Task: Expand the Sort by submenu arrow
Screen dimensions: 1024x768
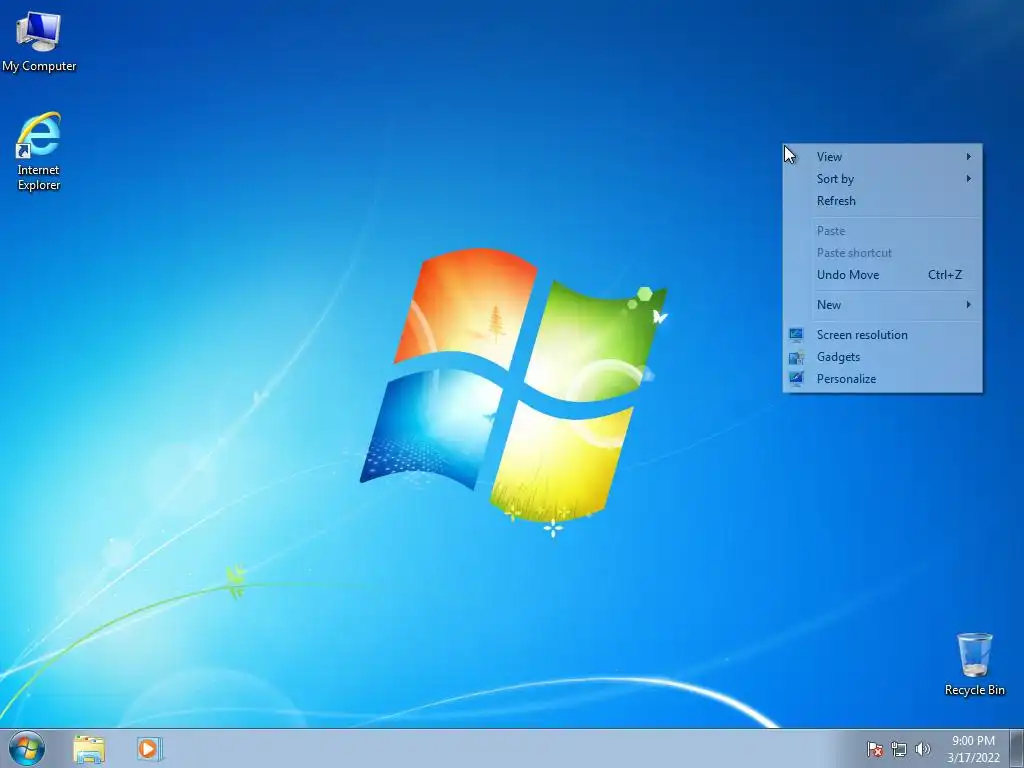Action: click(969, 178)
